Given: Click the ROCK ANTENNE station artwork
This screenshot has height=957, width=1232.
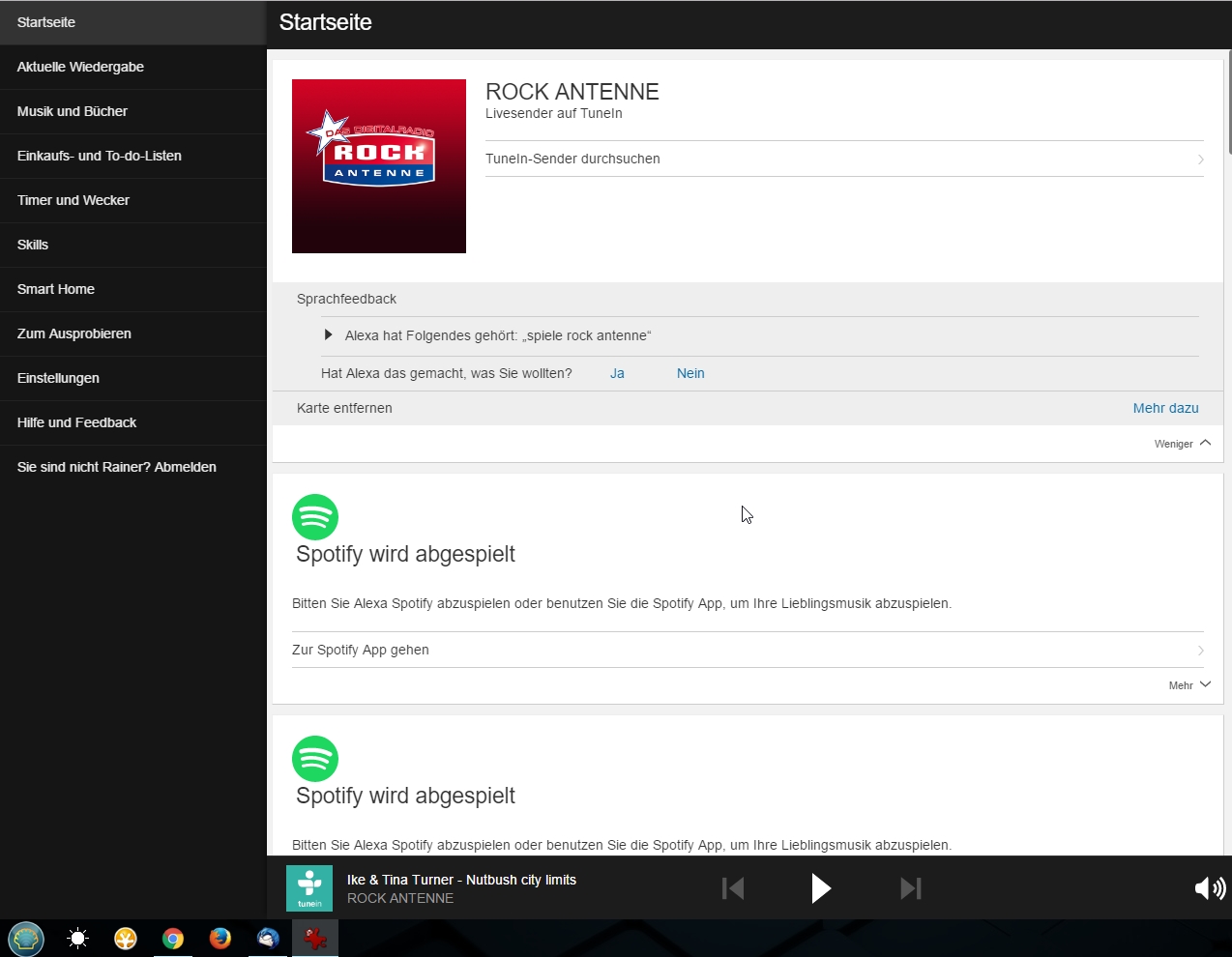Looking at the screenshot, I should click(379, 166).
